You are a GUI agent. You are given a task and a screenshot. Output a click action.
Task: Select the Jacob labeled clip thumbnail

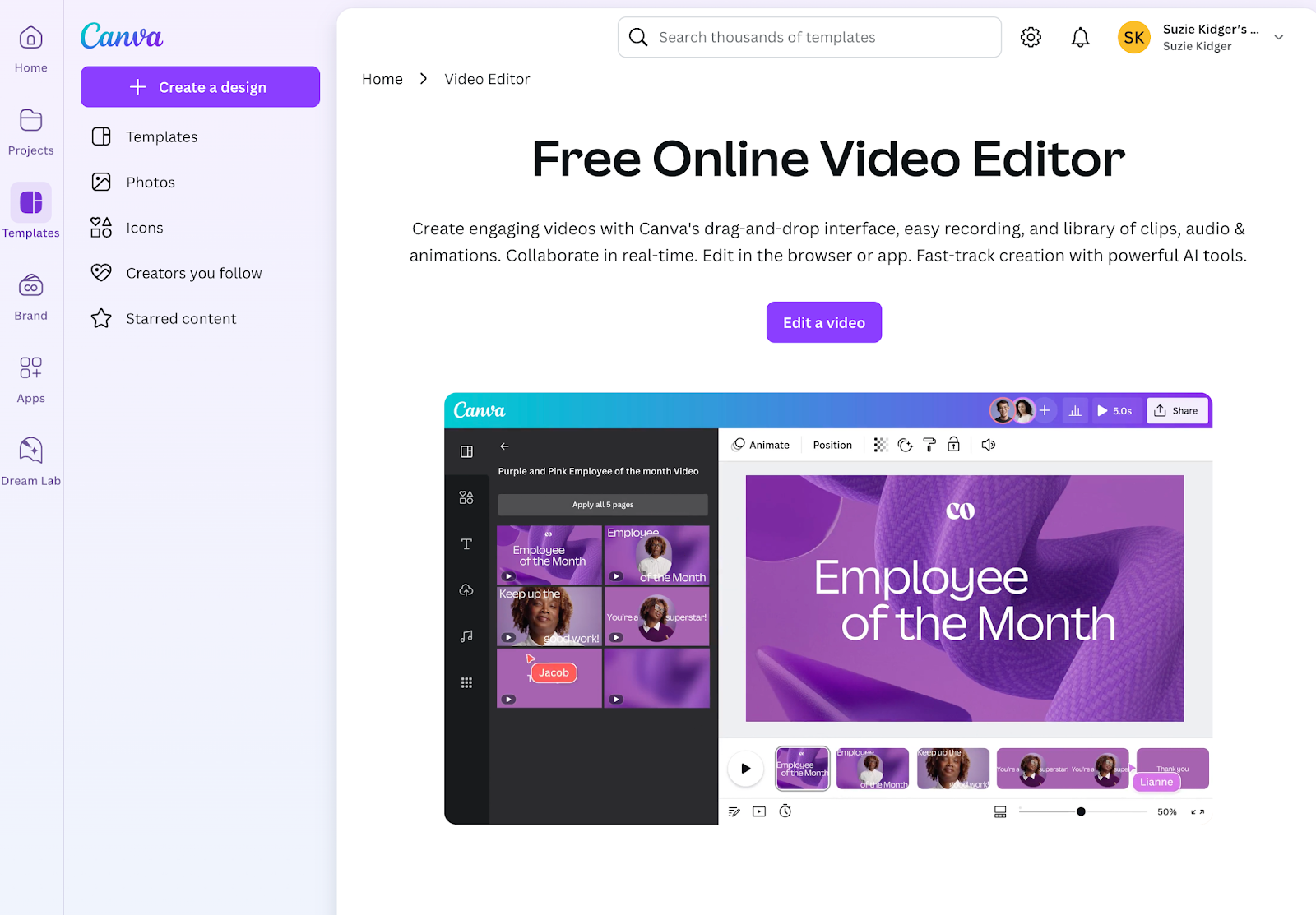pyautogui.click(x=549, y=677)
